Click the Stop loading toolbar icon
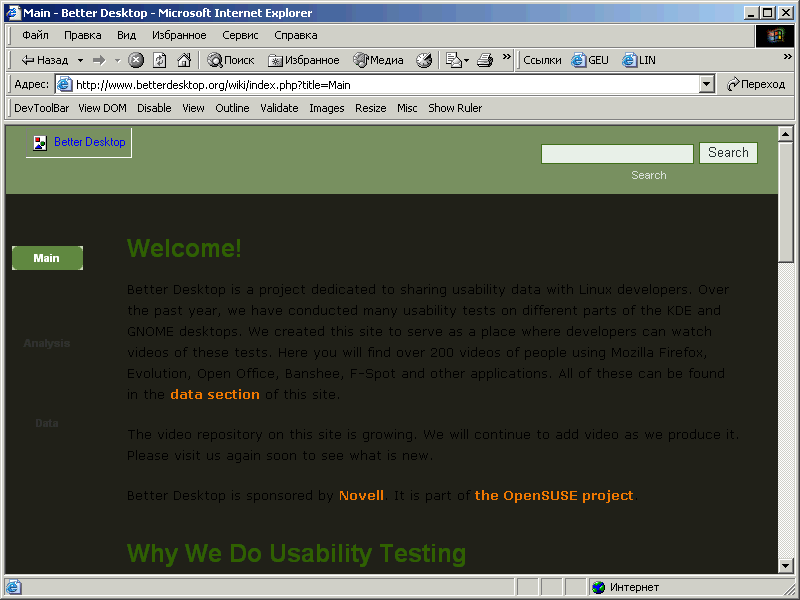This screenshot has height=600, width=800. [136, 60]
